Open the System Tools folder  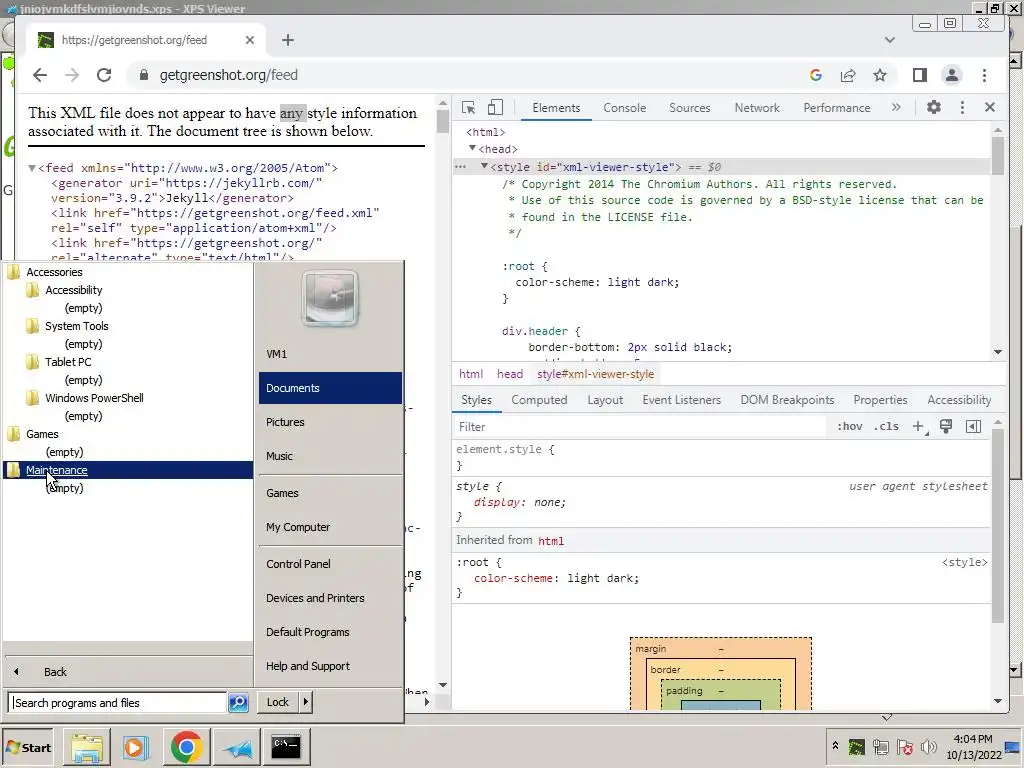point(76,326)
